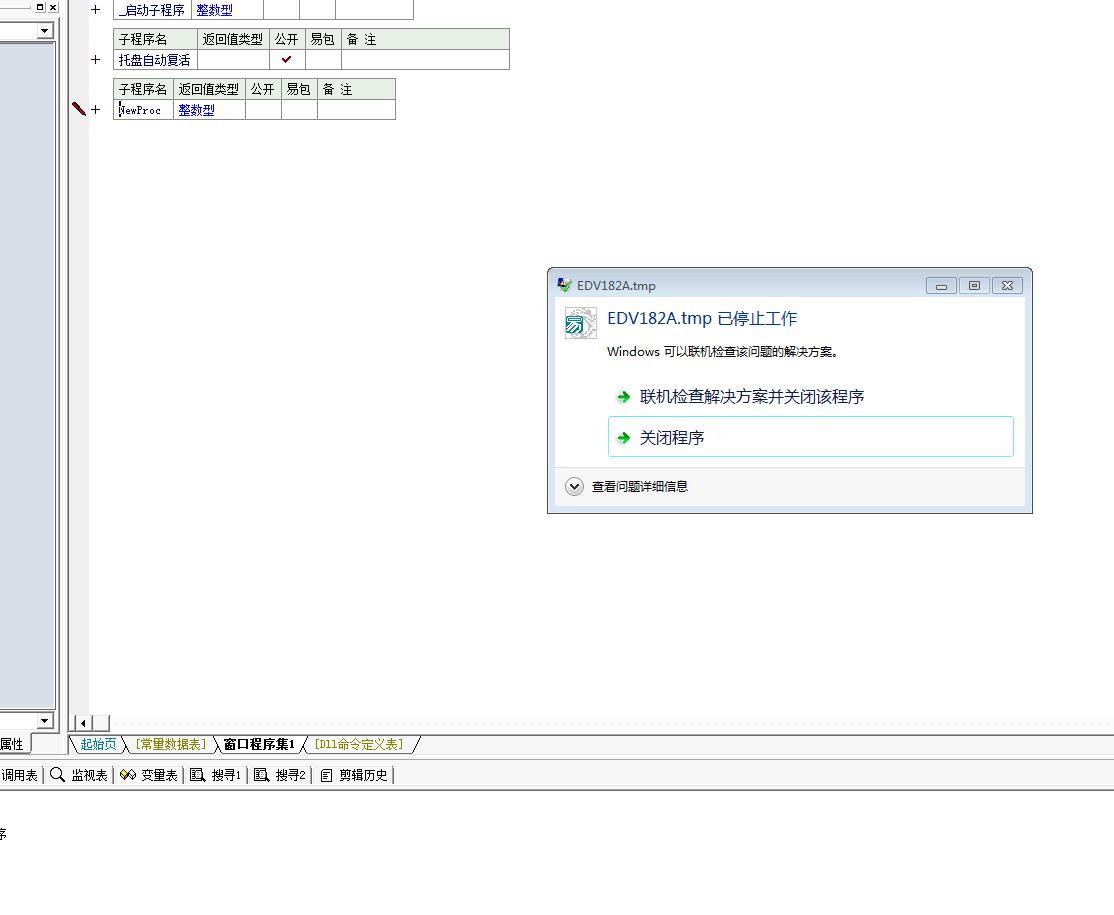Choose 关闭程序 in the crash dialog
This screenshot has height=915, width=1114.
[x=811, y=436]
